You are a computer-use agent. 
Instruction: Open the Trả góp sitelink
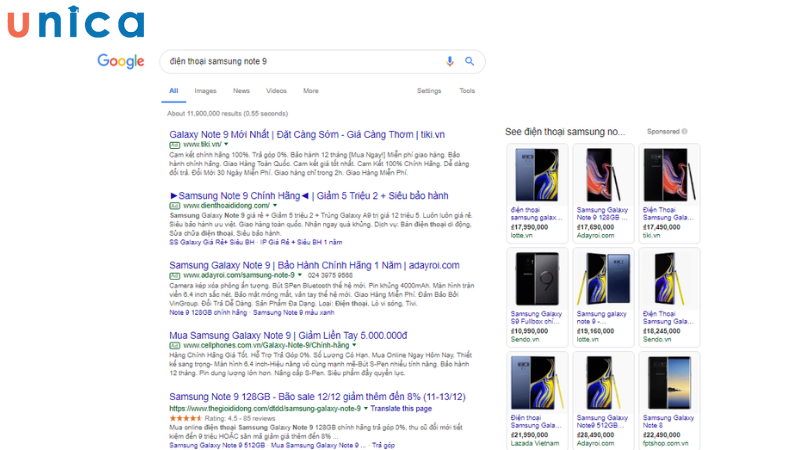coord(383,445)
